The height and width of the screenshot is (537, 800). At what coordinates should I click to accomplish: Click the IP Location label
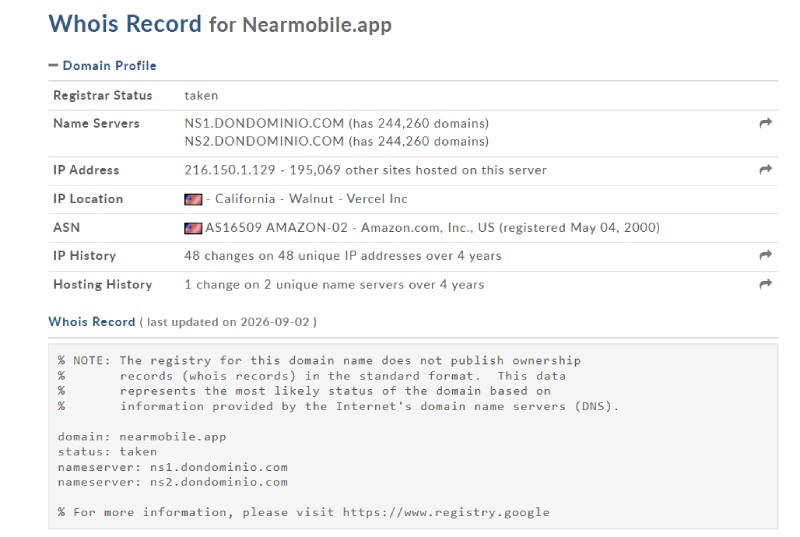[88, 199]
